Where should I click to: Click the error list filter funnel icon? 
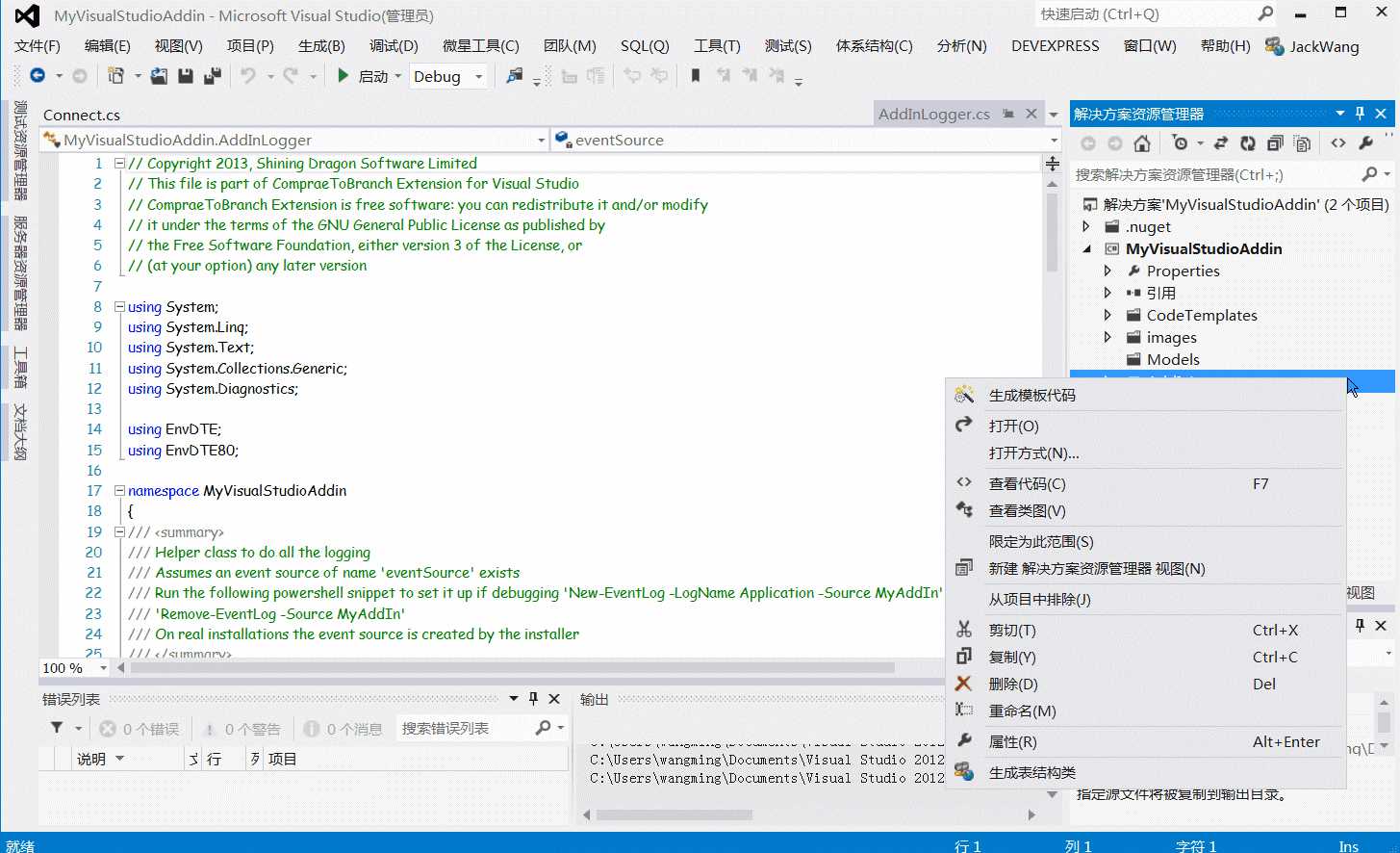click(x=57, y=728)
